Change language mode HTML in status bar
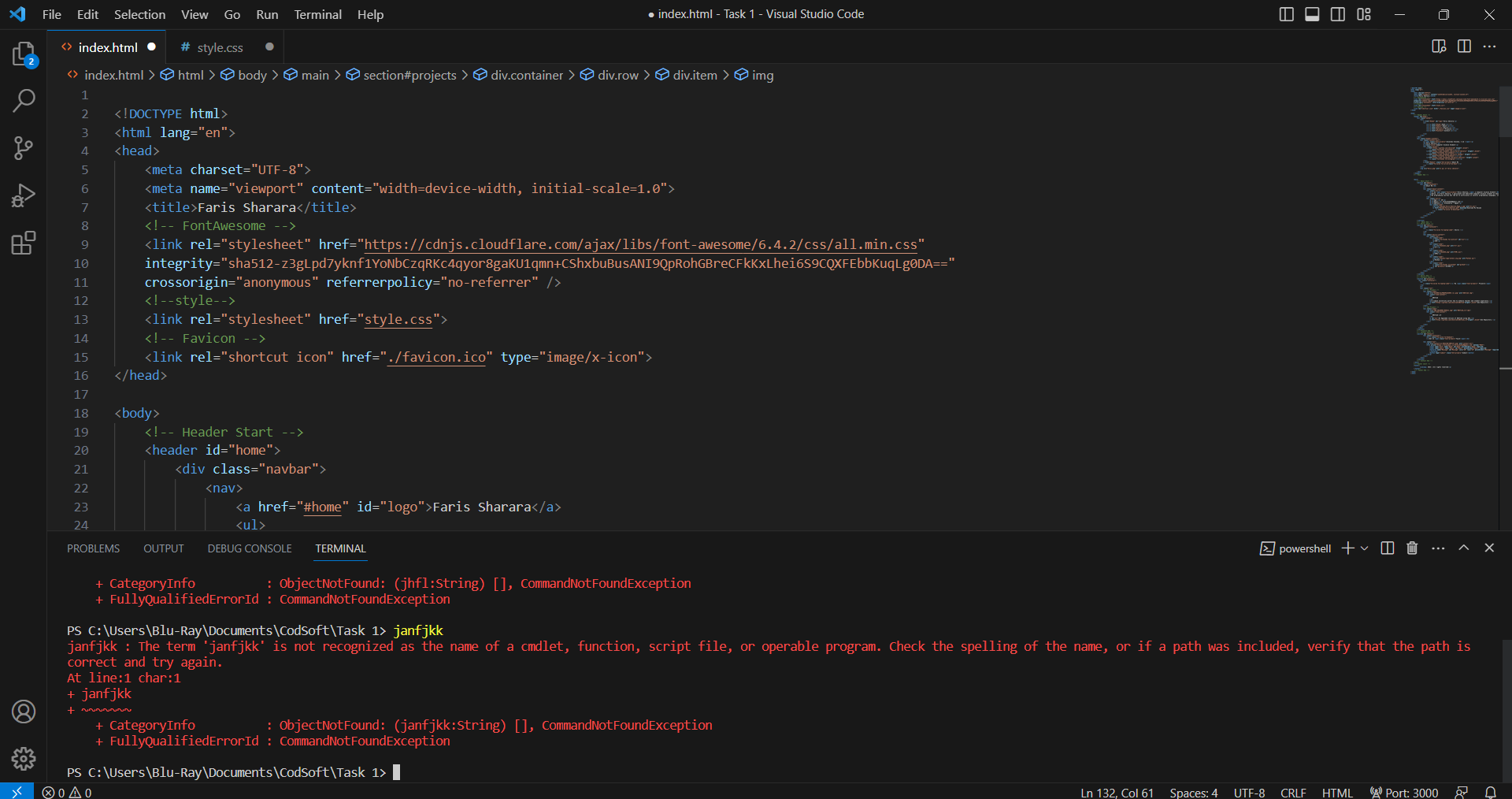 [x=1337, y=792]
